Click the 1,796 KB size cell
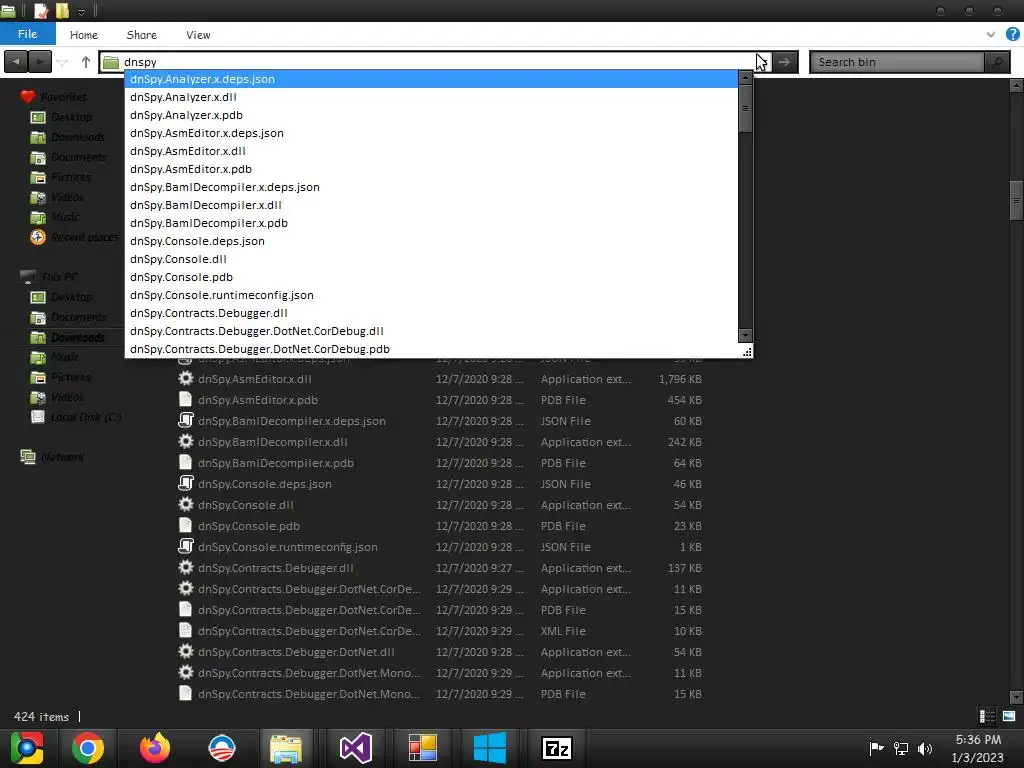 point(680,379)
